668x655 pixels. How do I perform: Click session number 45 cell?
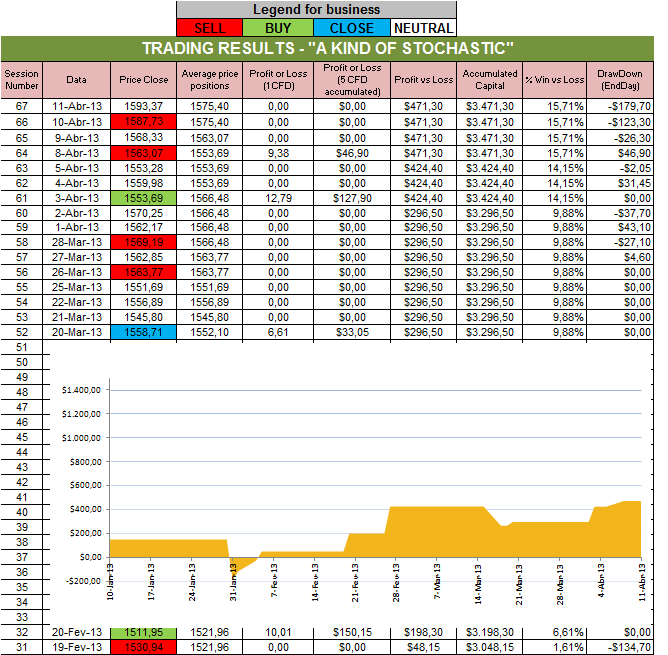coord(22,437)
